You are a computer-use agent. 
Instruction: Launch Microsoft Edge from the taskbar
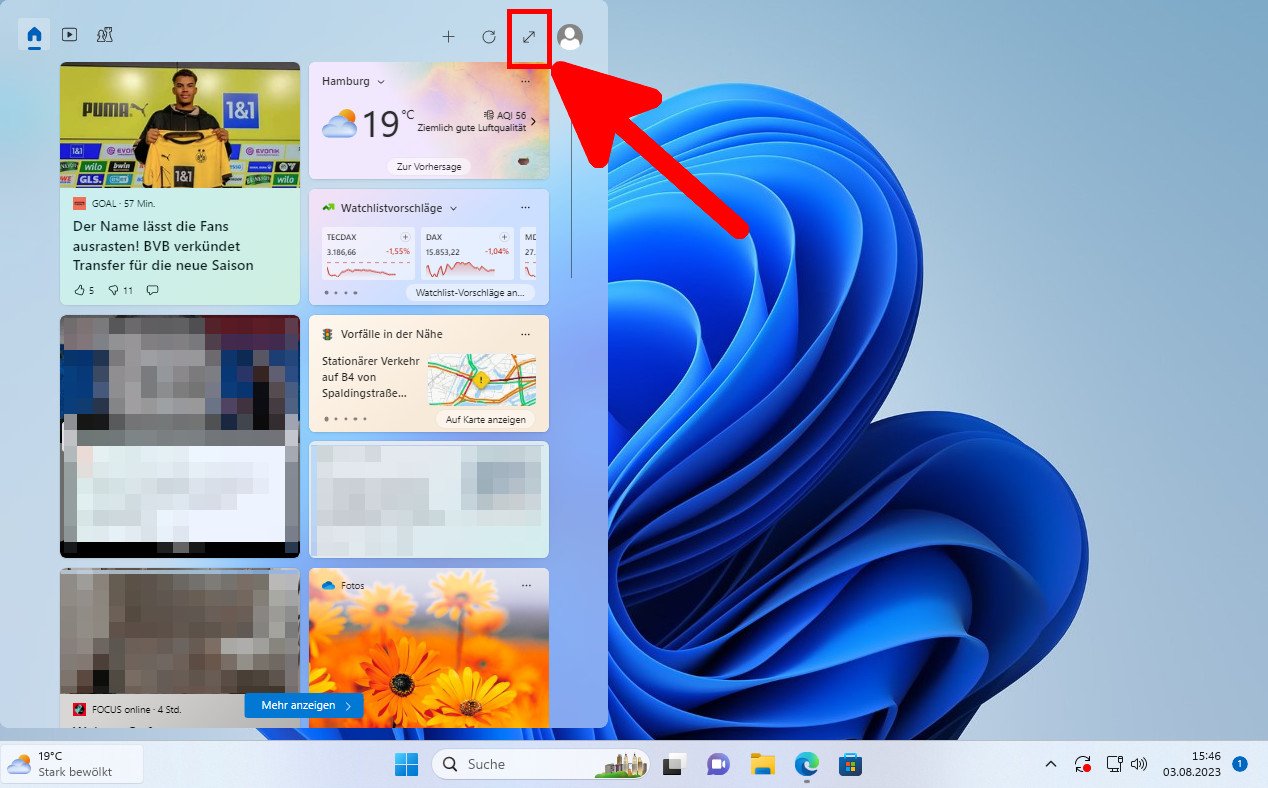tap(805, 764)
